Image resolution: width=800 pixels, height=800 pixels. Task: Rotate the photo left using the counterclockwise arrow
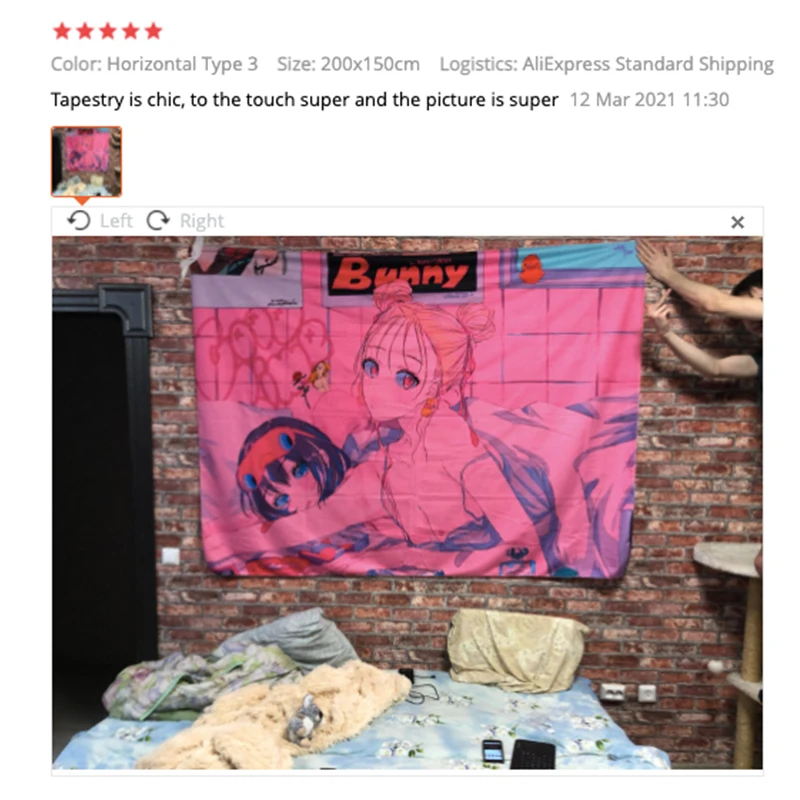pyautogui.click(x=79, y=221)
